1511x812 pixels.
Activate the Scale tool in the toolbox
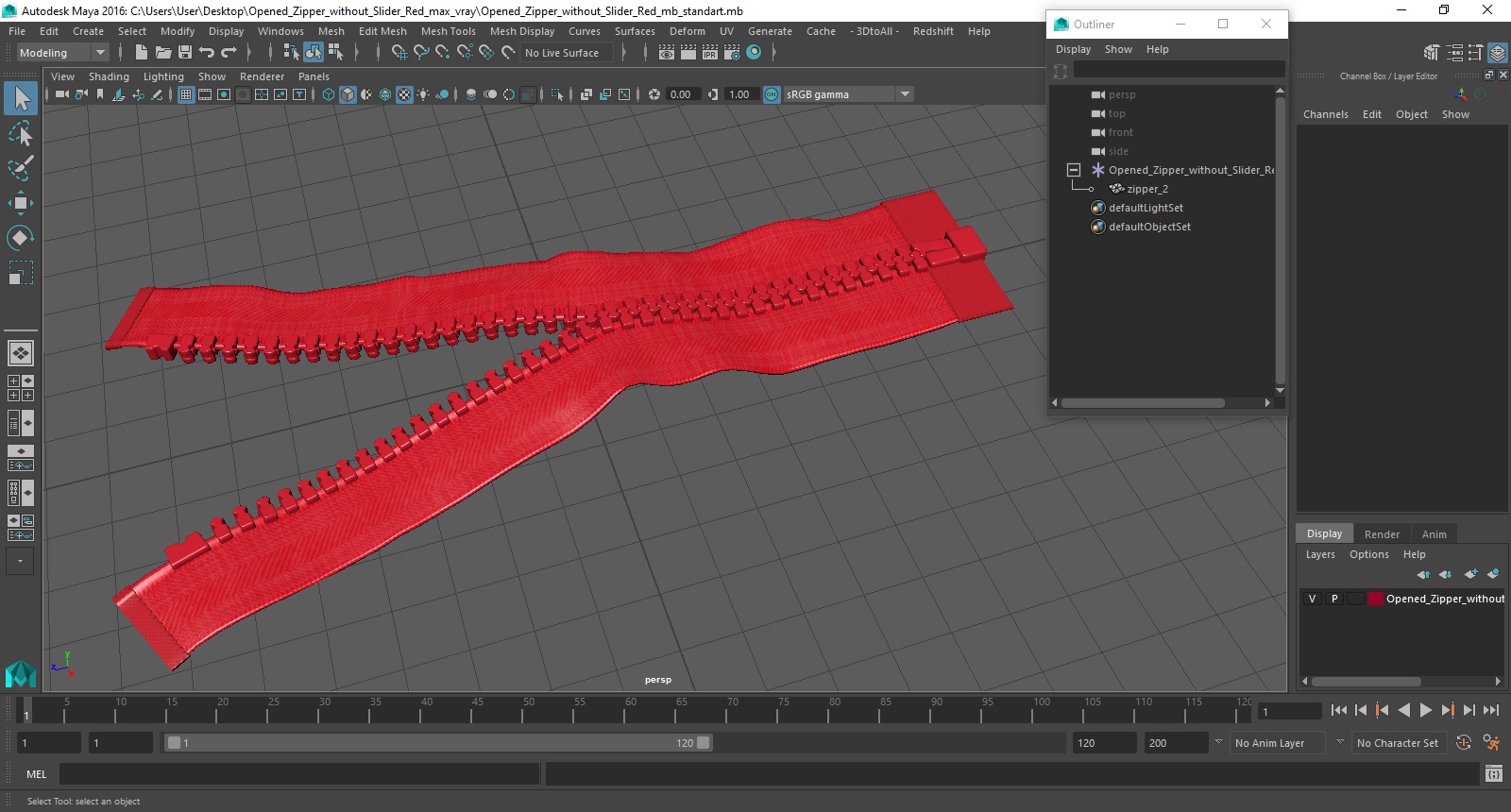click(20, 273)
